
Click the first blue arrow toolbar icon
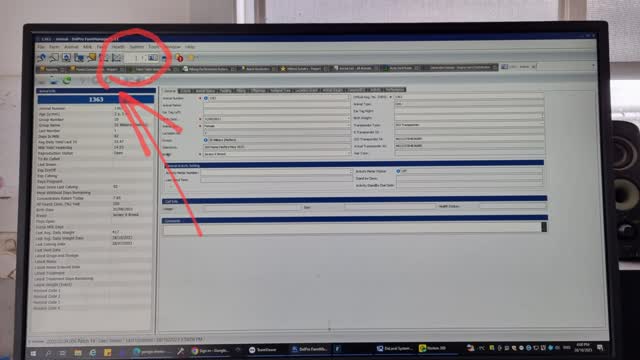coord(42,58)
